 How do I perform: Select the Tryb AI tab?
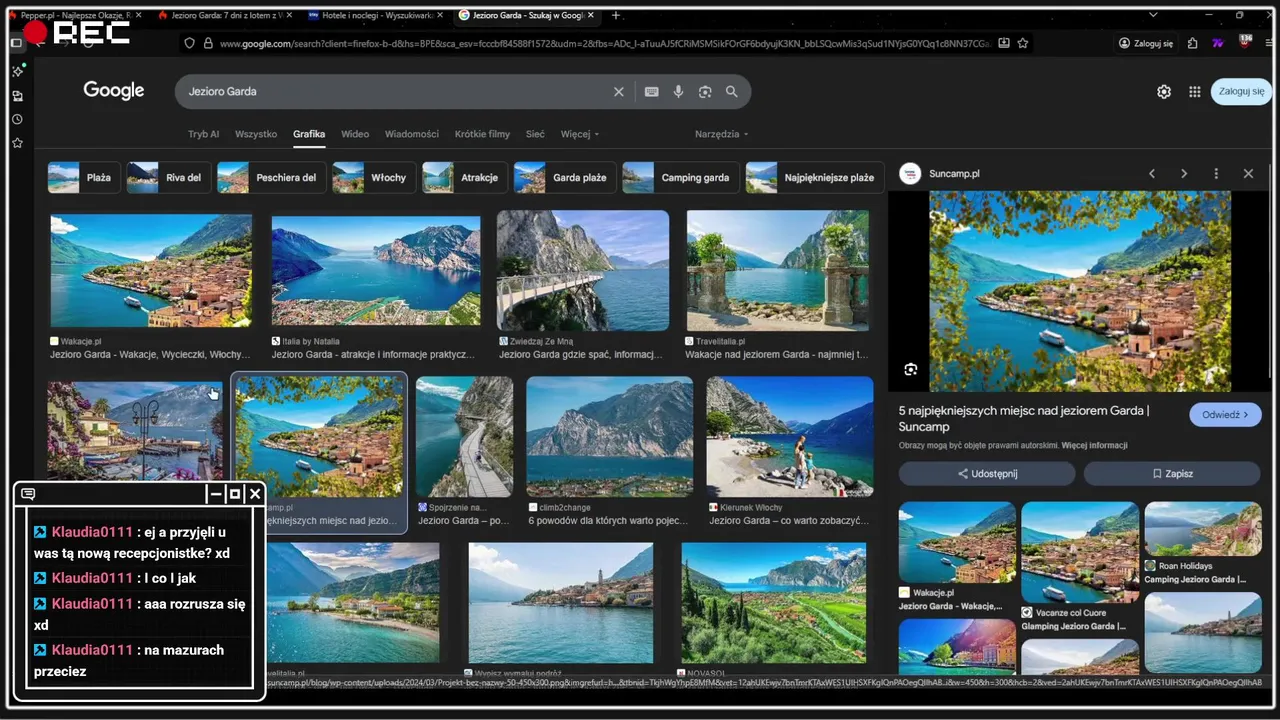(204, 134)
